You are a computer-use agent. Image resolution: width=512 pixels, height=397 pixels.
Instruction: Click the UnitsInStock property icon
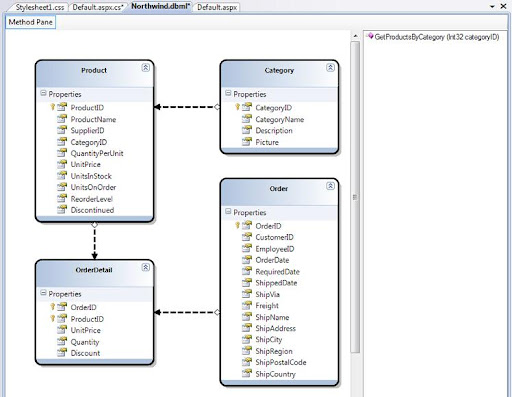click(x=62, y=176)
